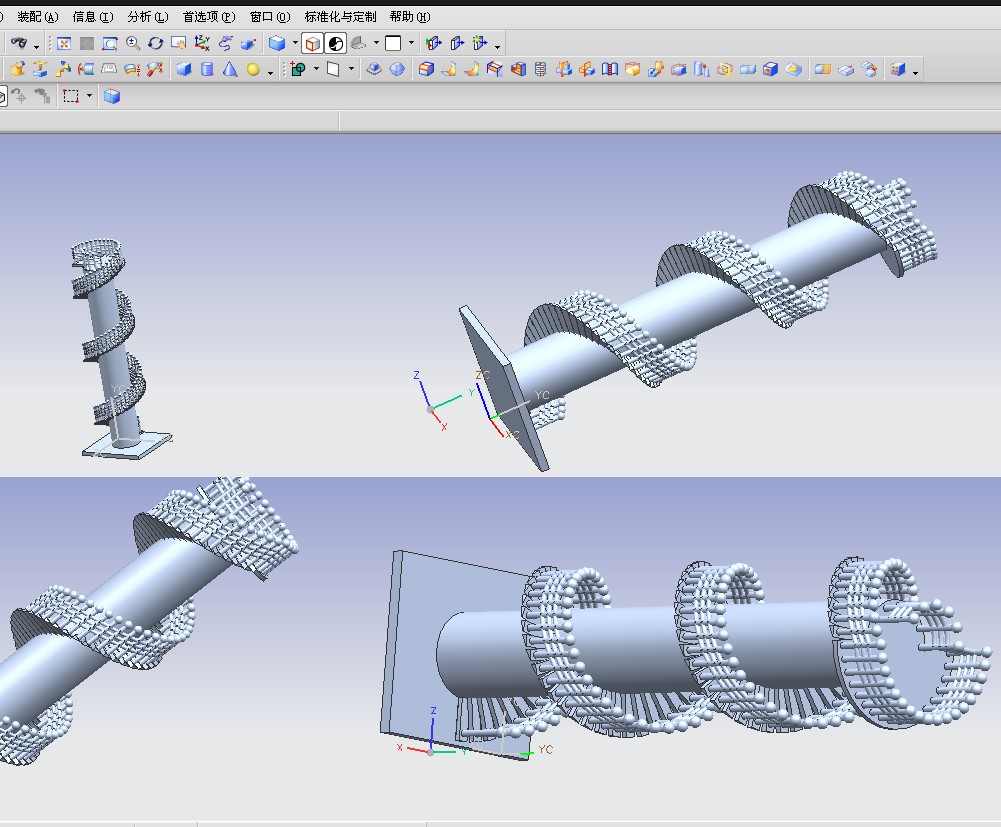Select the Cylinder primitive icon

[207, 69]
